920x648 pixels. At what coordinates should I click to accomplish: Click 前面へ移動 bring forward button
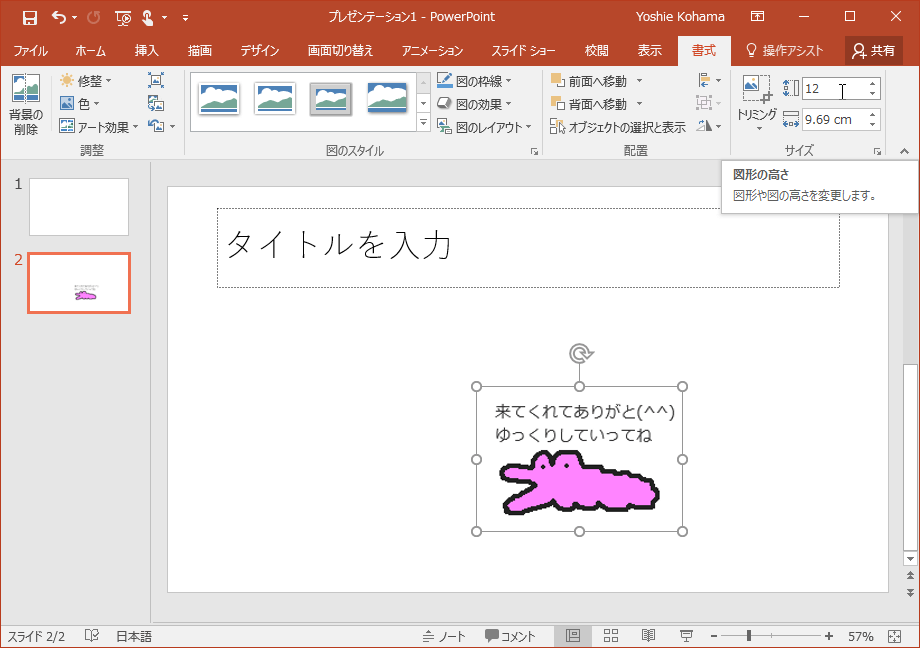589,80
